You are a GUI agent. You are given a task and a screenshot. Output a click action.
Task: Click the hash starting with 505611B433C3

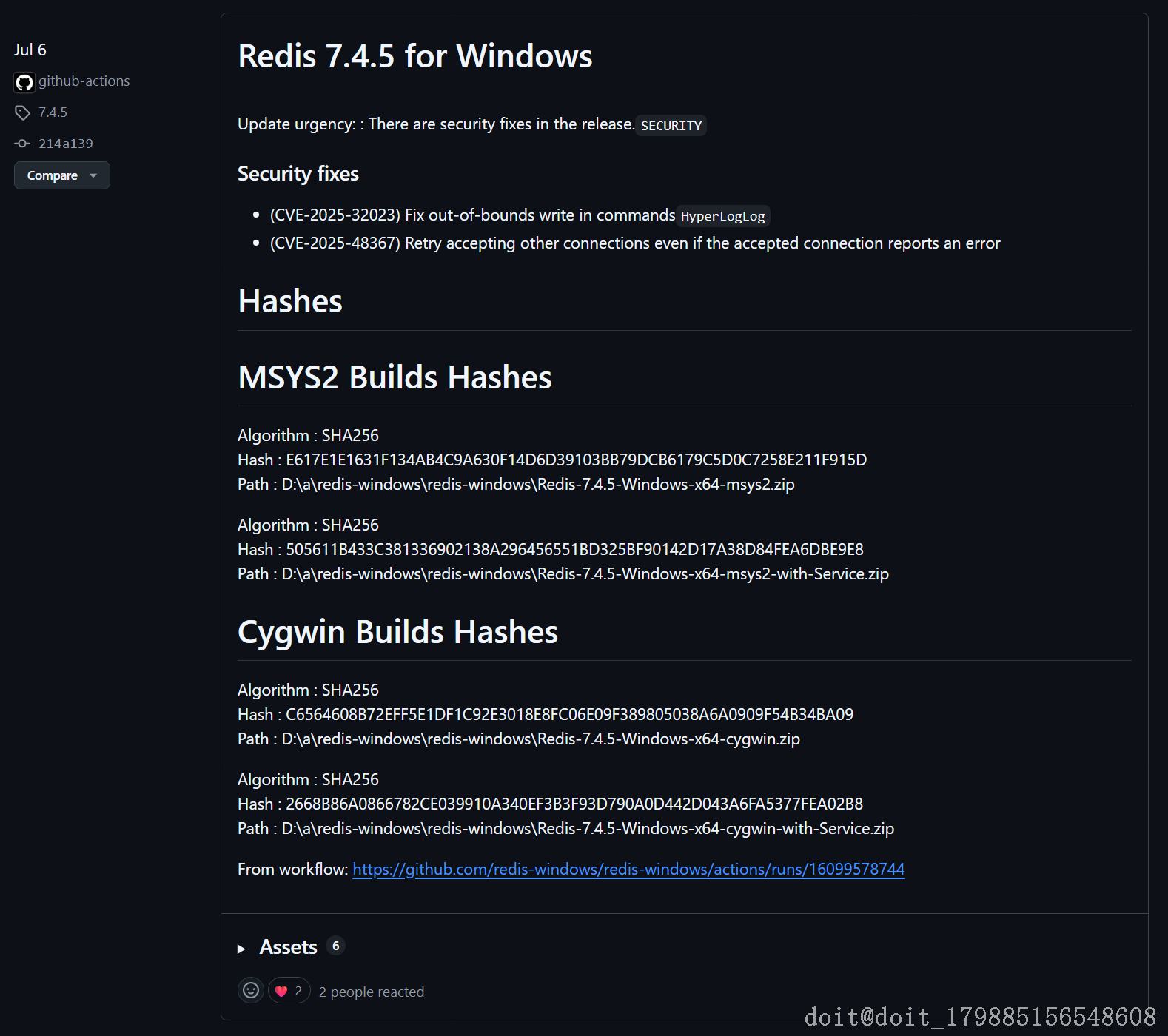(575, 550)
